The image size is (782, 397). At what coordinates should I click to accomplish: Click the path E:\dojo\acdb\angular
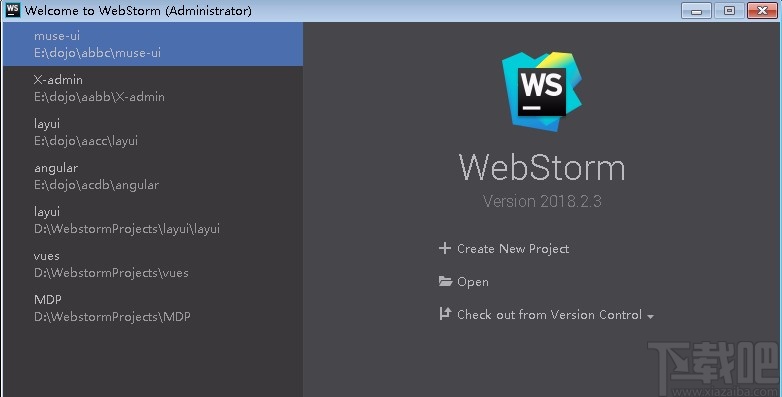pyautogui.click(x=96, y=185)
